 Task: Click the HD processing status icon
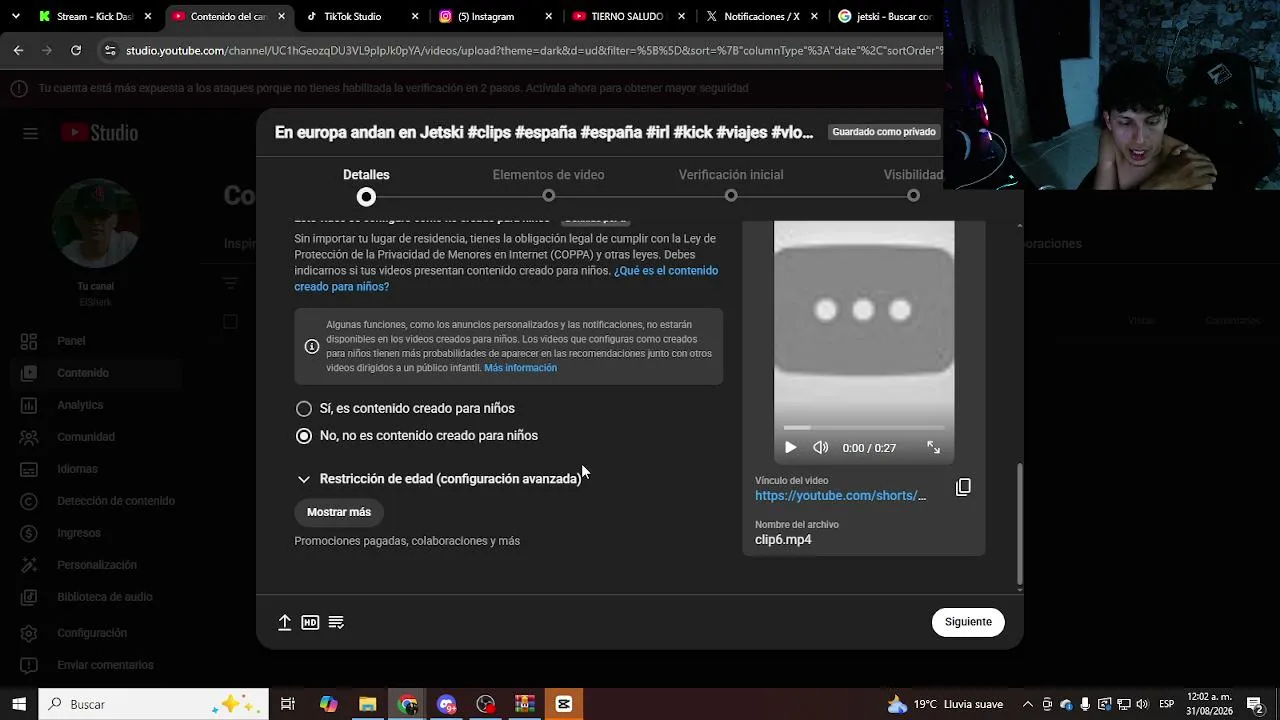point(310,622)
